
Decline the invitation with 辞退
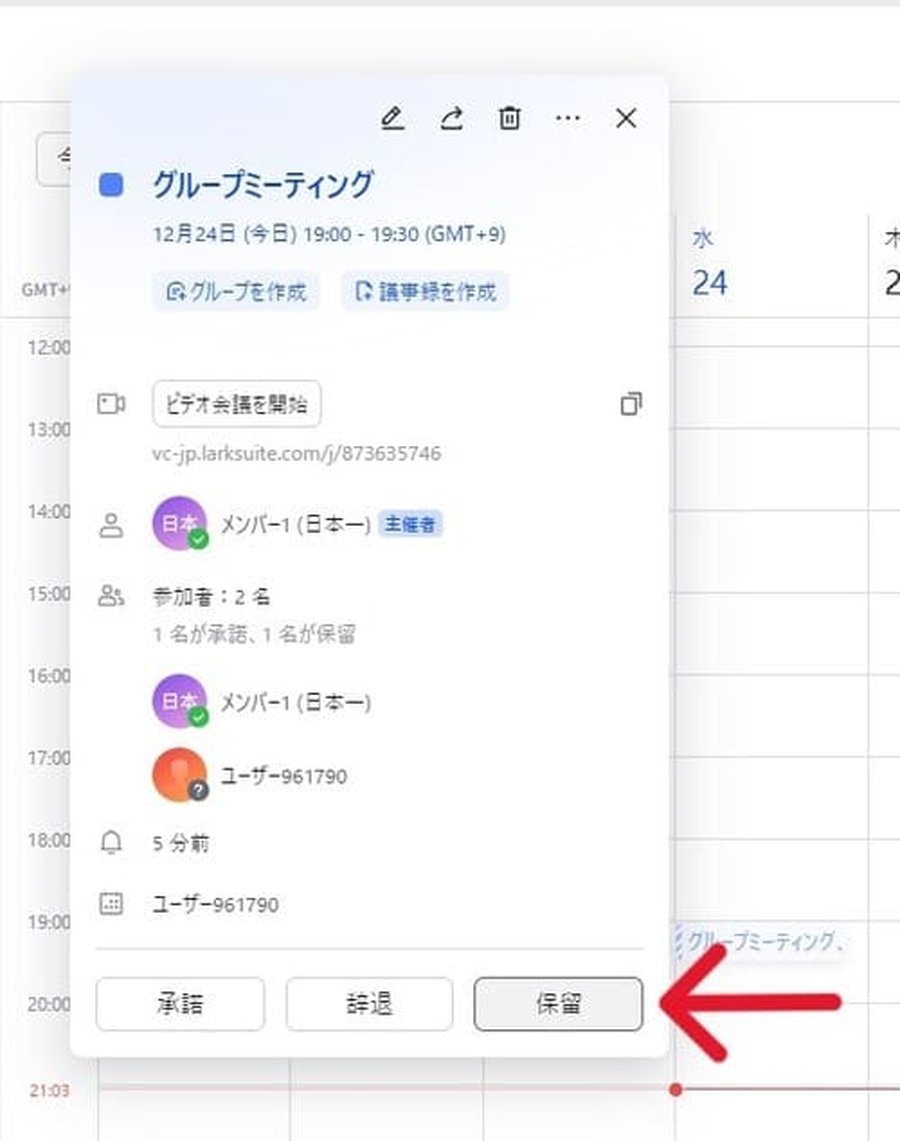click(x=369, y=1004)
